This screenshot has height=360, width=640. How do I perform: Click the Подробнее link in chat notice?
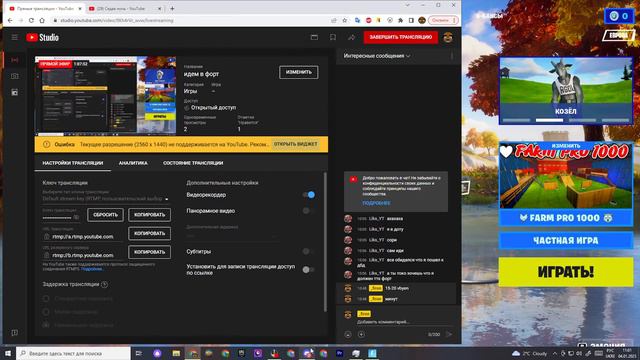[x=376, y=203]
